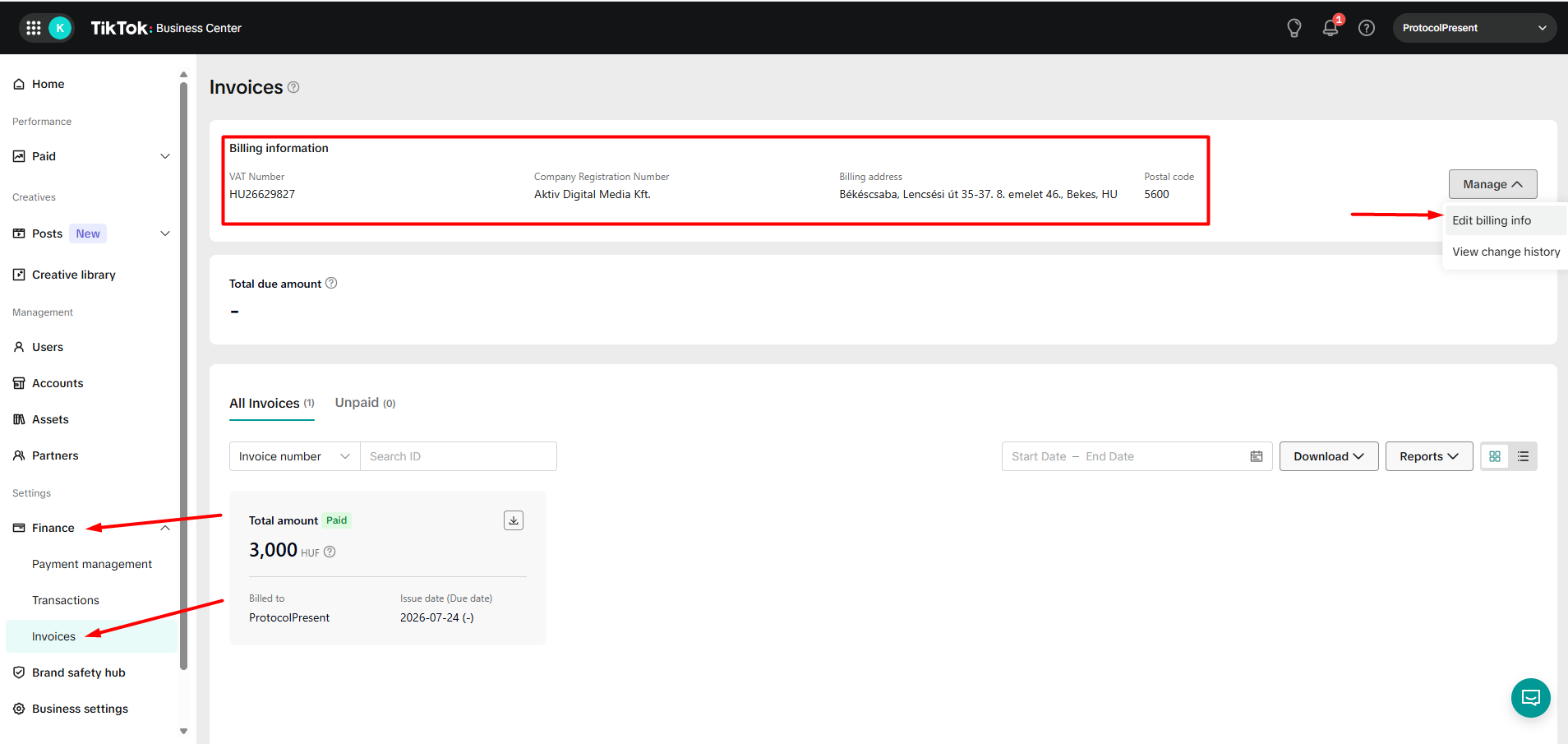
Task: Click the Paid status badge on invoice
Action: tap(337, 520)
